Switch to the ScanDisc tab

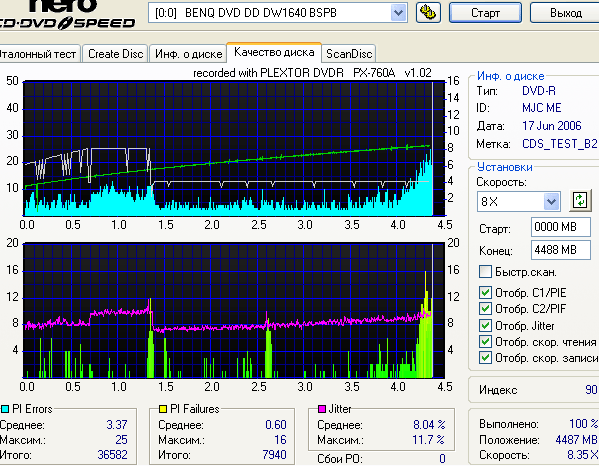tap(349, 54)
